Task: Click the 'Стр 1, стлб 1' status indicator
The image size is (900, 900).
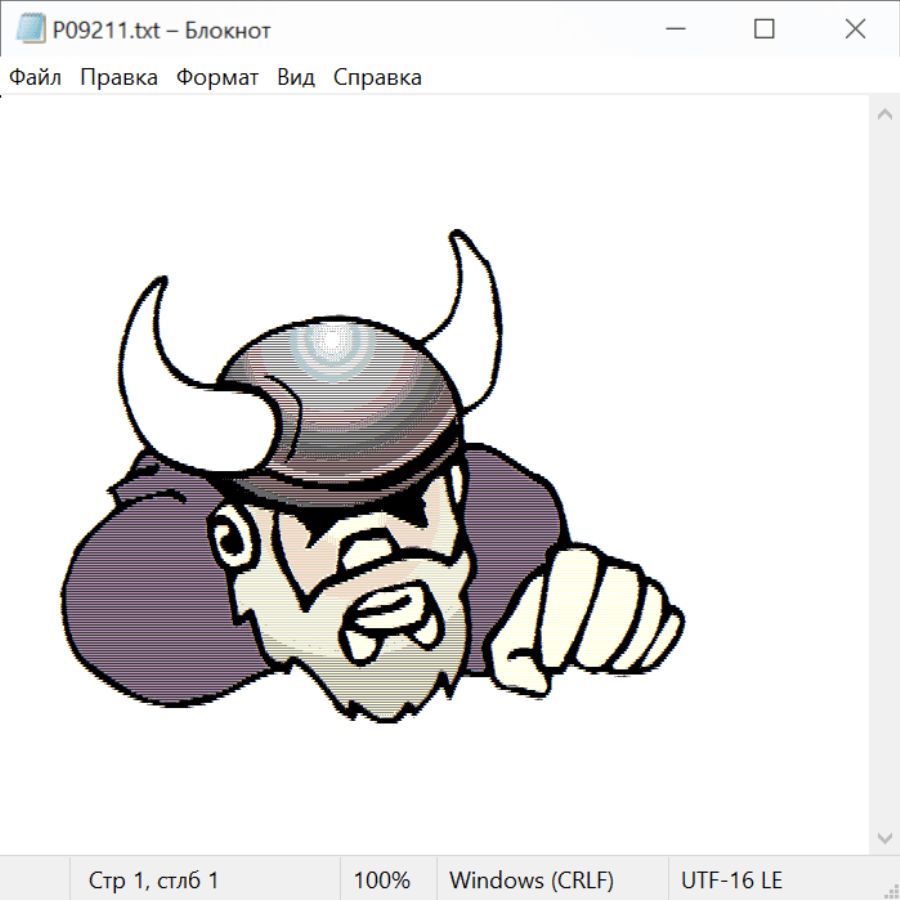Action: (153, 880)
